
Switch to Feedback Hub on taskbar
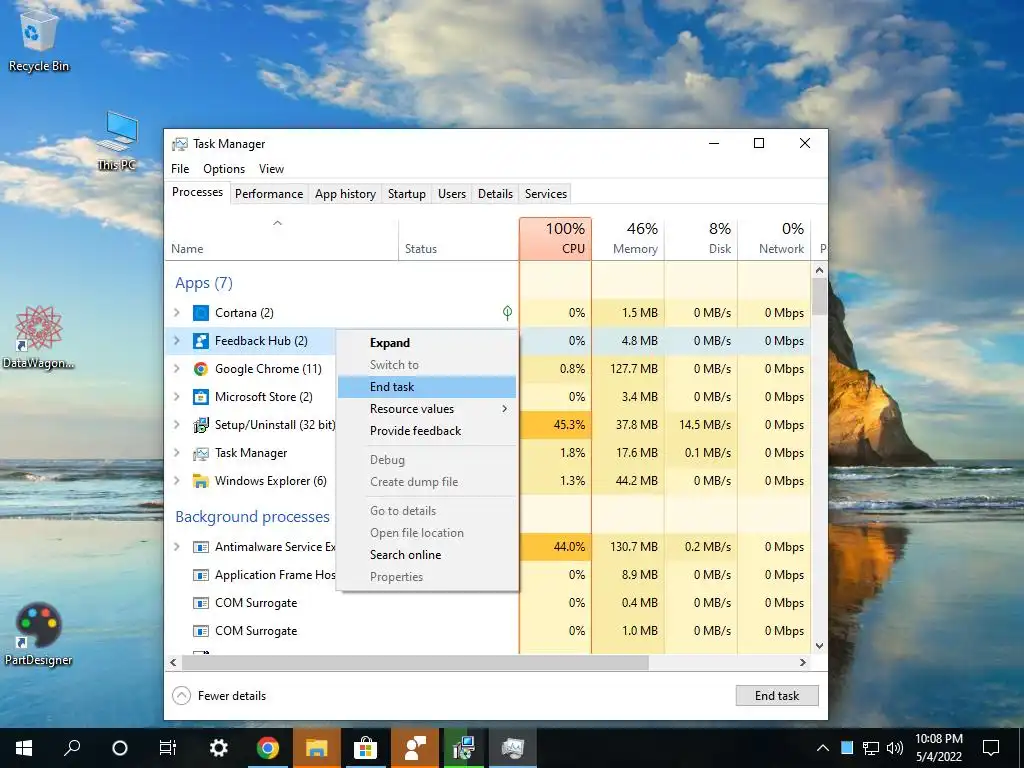(x=415, y=748)
